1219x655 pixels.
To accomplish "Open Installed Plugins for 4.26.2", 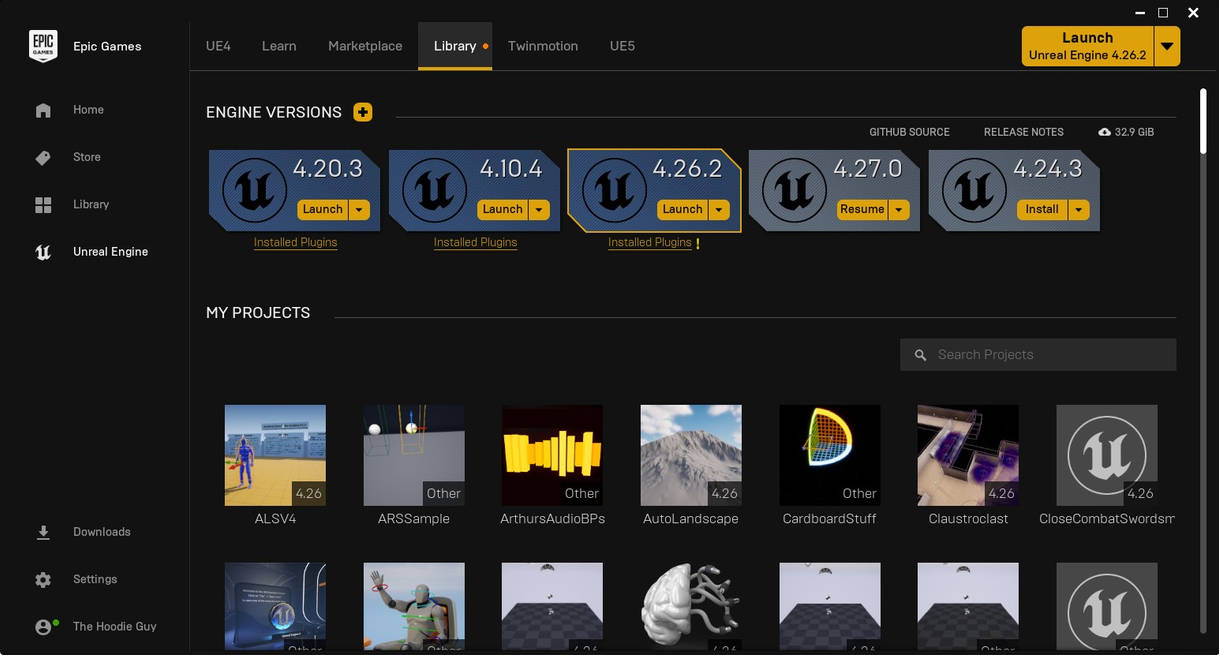I will 650,242.
